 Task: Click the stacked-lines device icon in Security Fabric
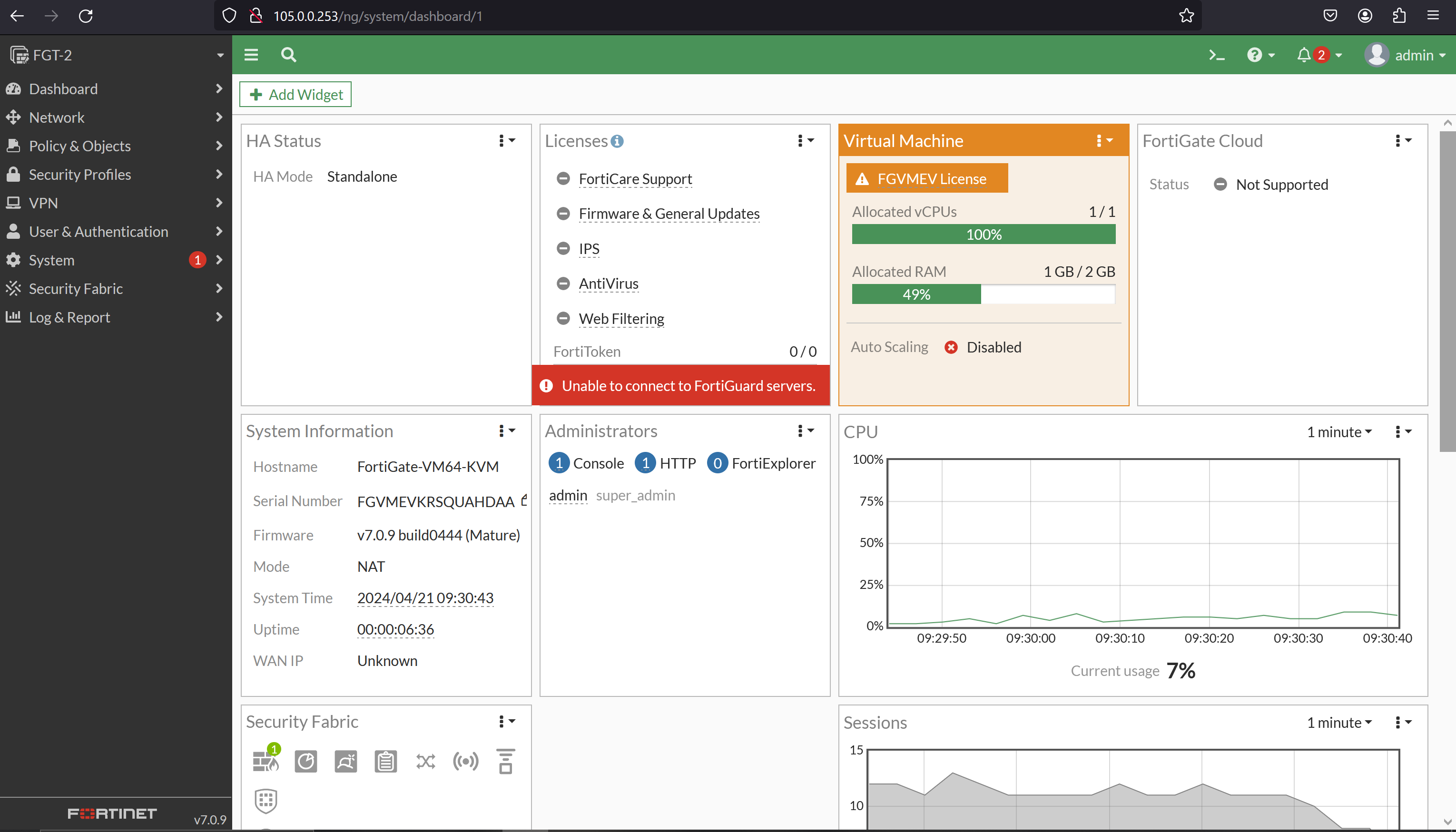click(x=506, y=761)
